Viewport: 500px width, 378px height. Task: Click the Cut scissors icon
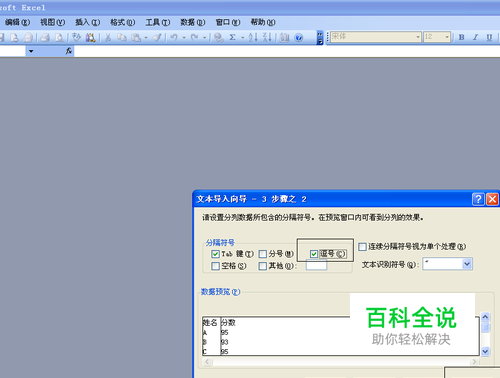point(108,37)
